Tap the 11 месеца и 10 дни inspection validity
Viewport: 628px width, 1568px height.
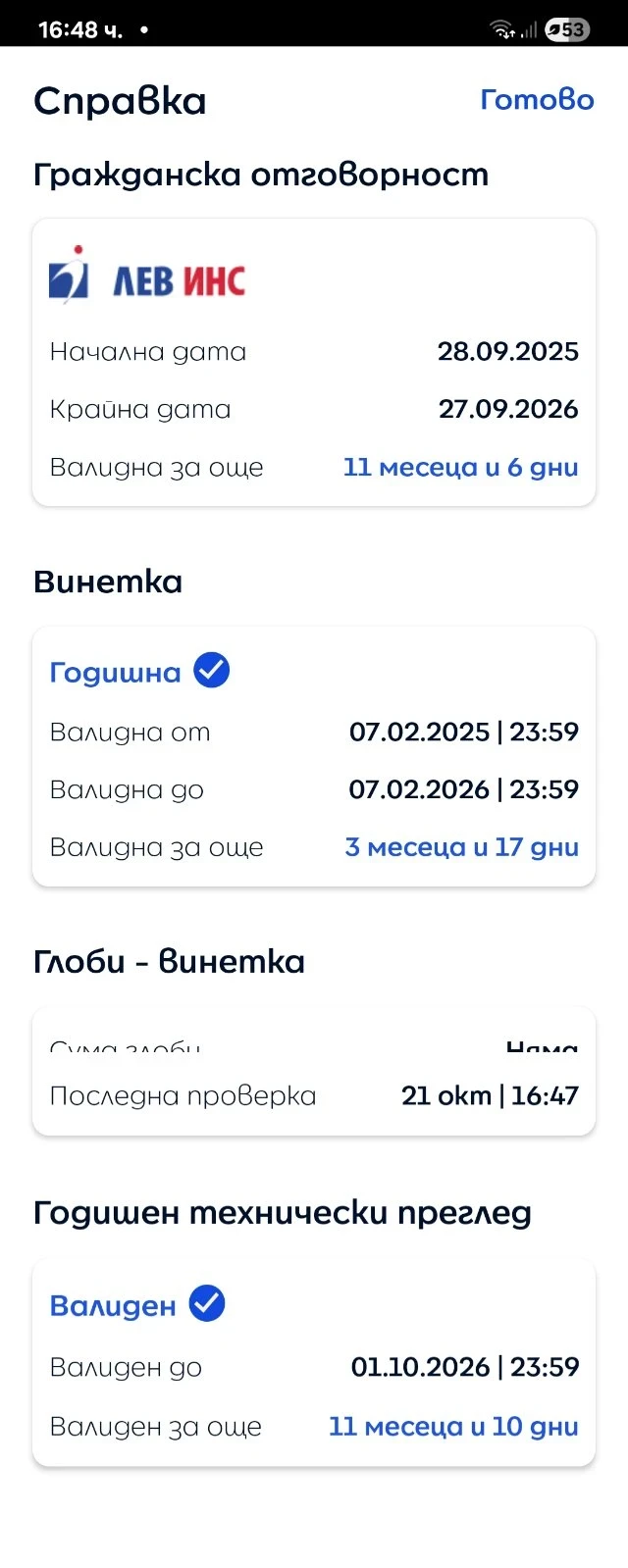pos(453,1426)
